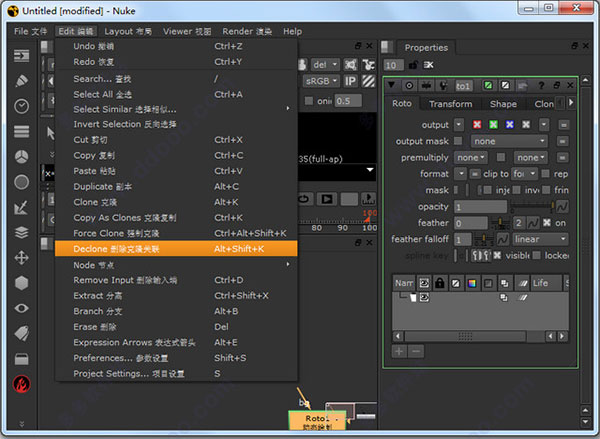The width and height of the screenshot is (600, 439).
Task: Open the Merge nodes layers icon
Action: (x=21, y=232)
